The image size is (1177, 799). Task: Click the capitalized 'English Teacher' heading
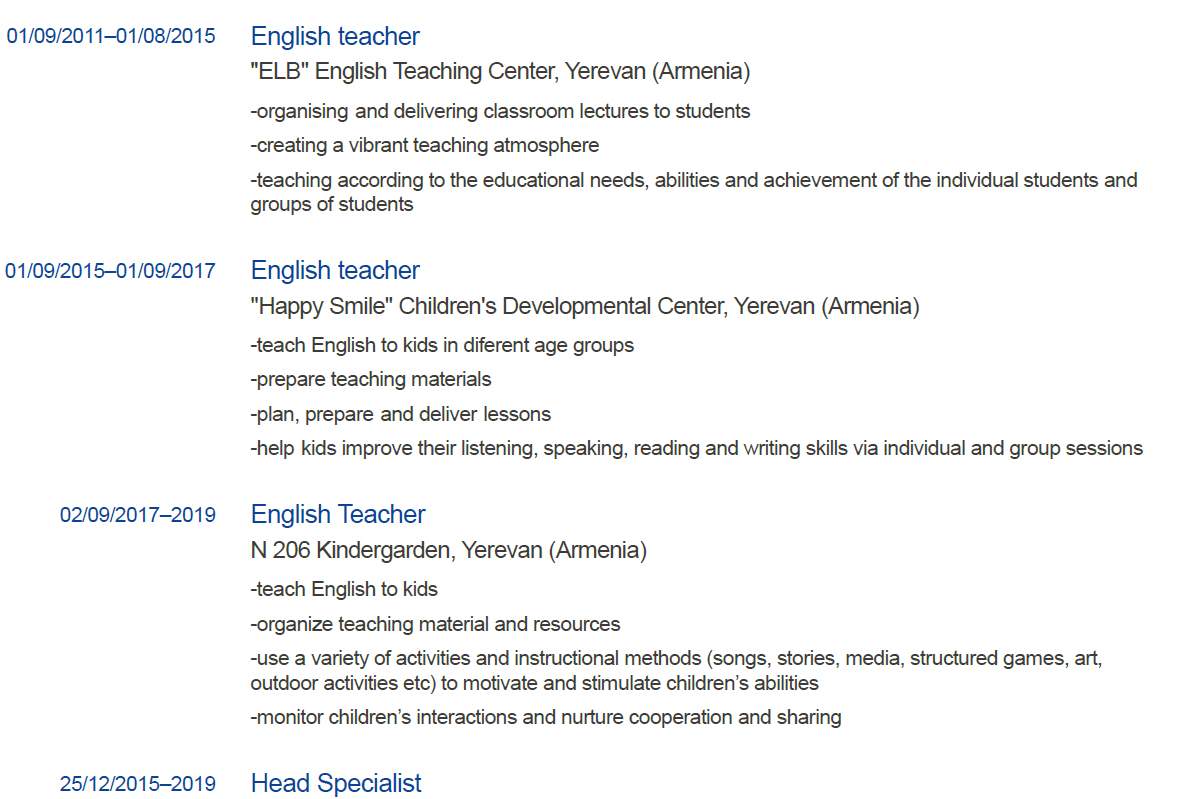[x=338, y=514]
